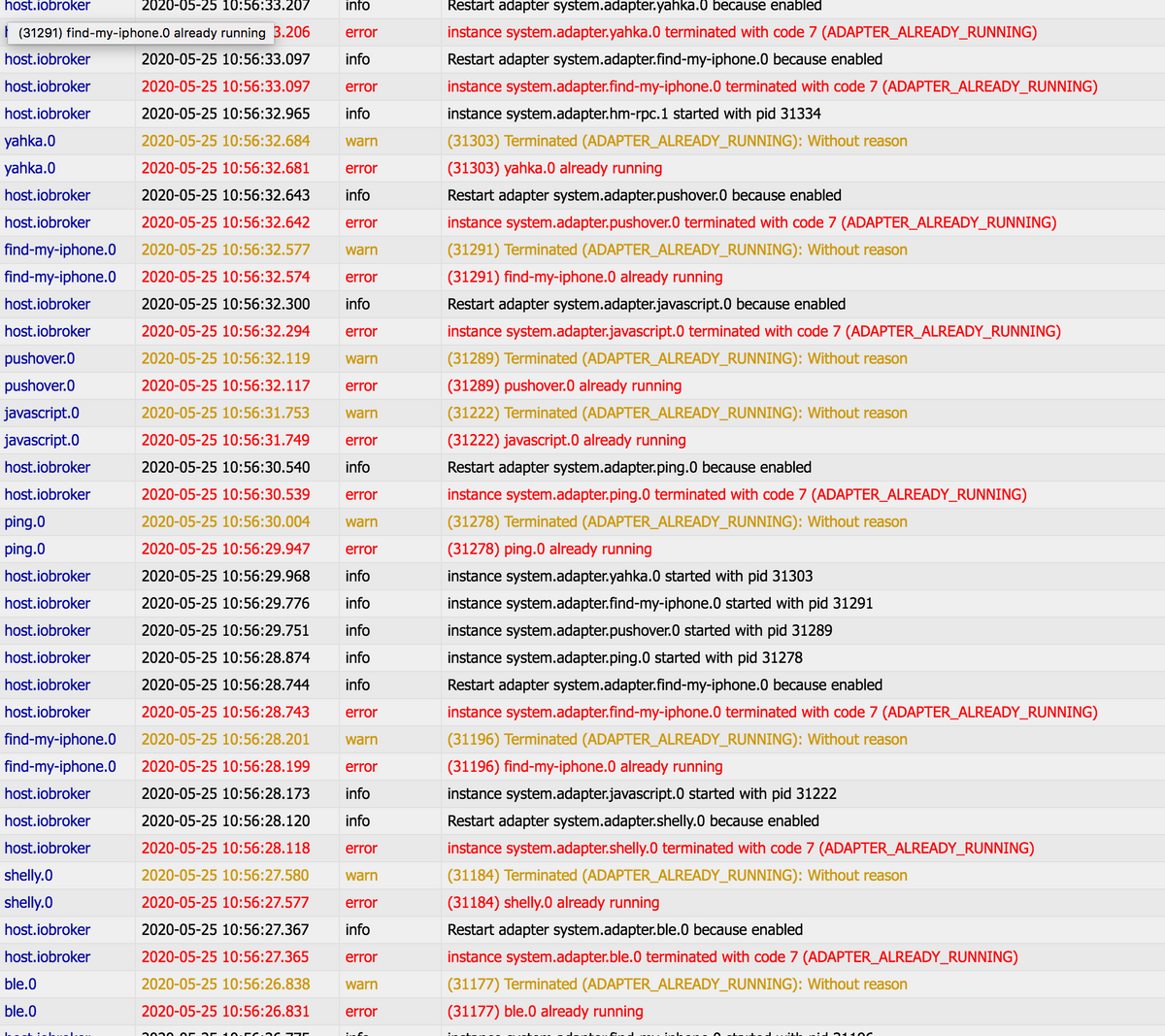Click message 'system.adapter.hm-rpc.1 started with pid 31334'
The image size is (1165, 1036).
point(634,114)
